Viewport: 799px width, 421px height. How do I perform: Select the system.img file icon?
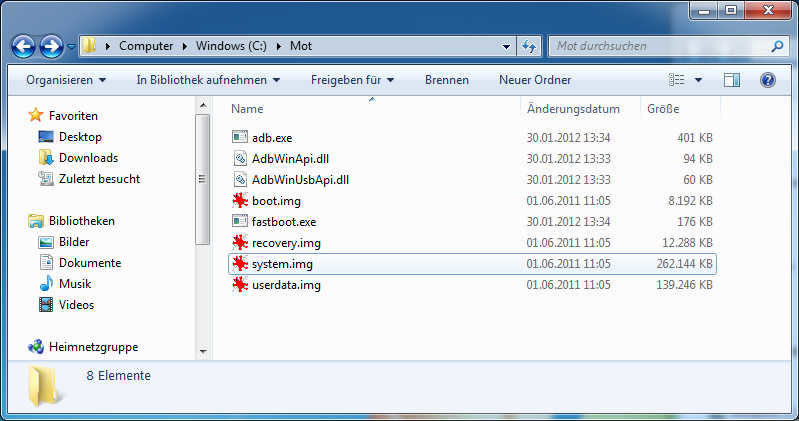240,264
